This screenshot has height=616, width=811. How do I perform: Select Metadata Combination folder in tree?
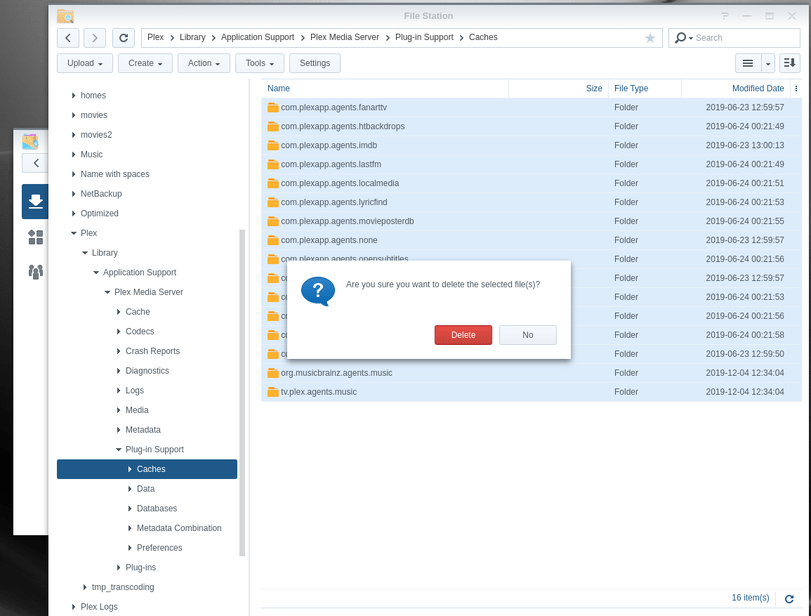point(179,528)
